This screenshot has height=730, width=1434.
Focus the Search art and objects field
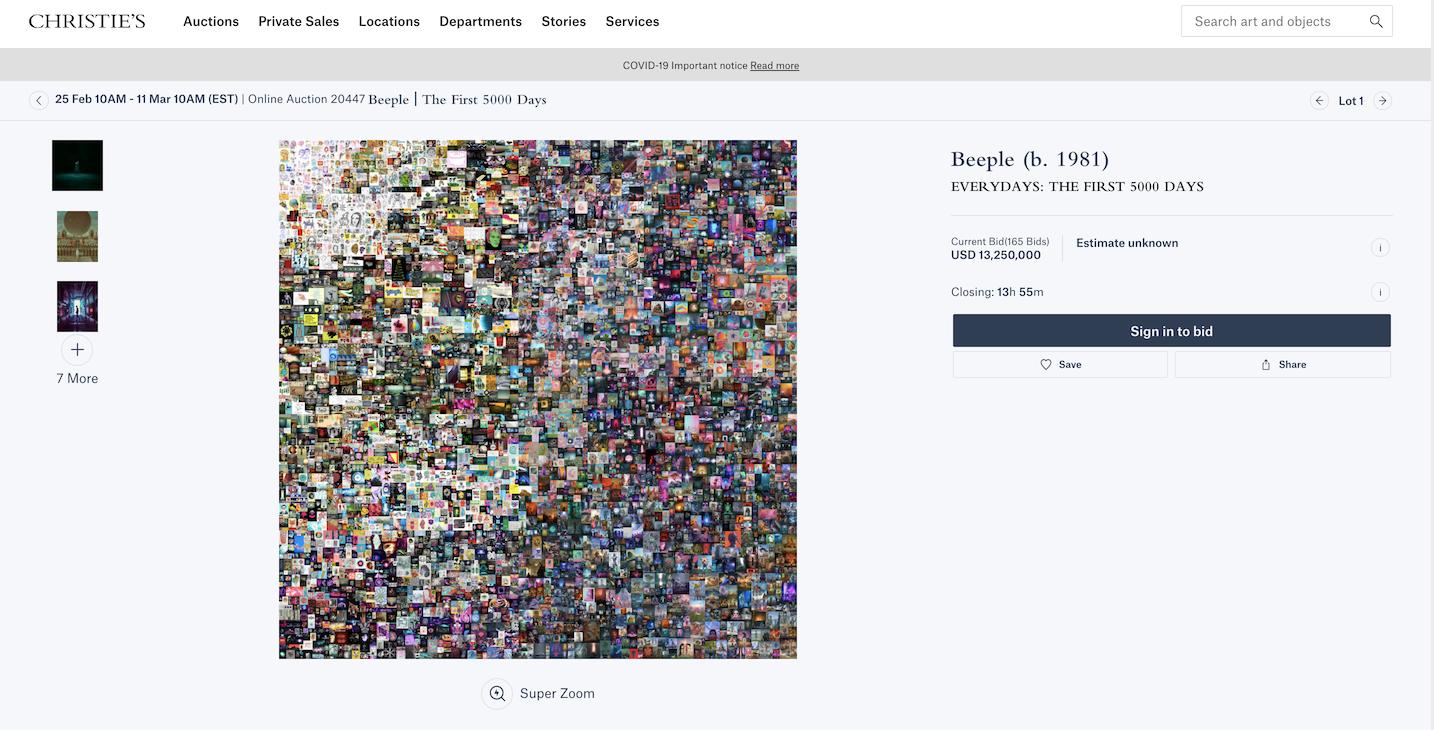(x=1270, y=21)
